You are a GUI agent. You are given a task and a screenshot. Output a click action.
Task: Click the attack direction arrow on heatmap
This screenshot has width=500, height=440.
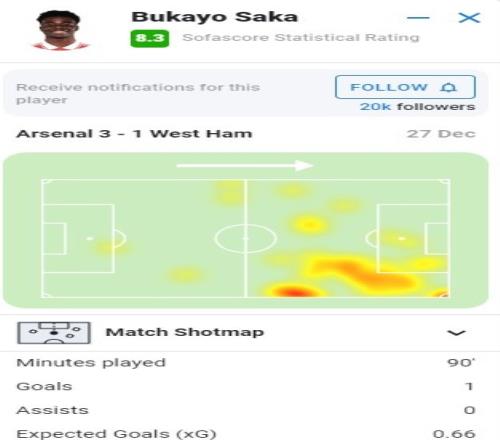pos(245,165)
